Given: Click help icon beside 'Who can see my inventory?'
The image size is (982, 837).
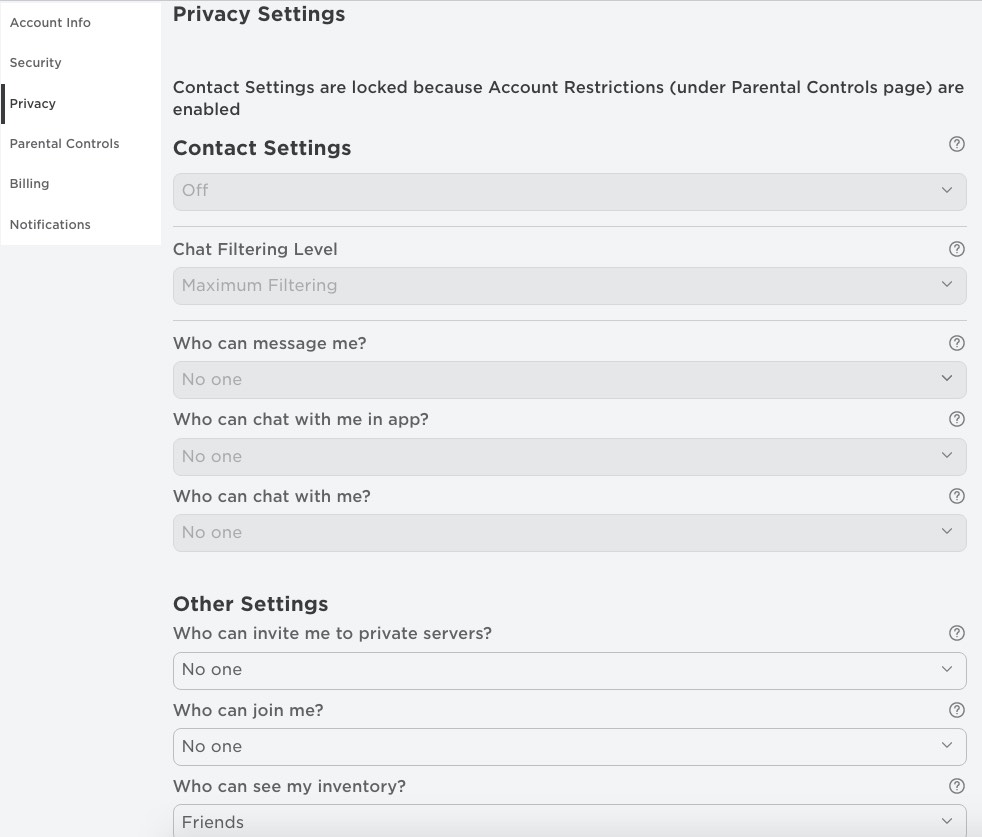Looking at the screenshot, I should [x=957, y=786].
